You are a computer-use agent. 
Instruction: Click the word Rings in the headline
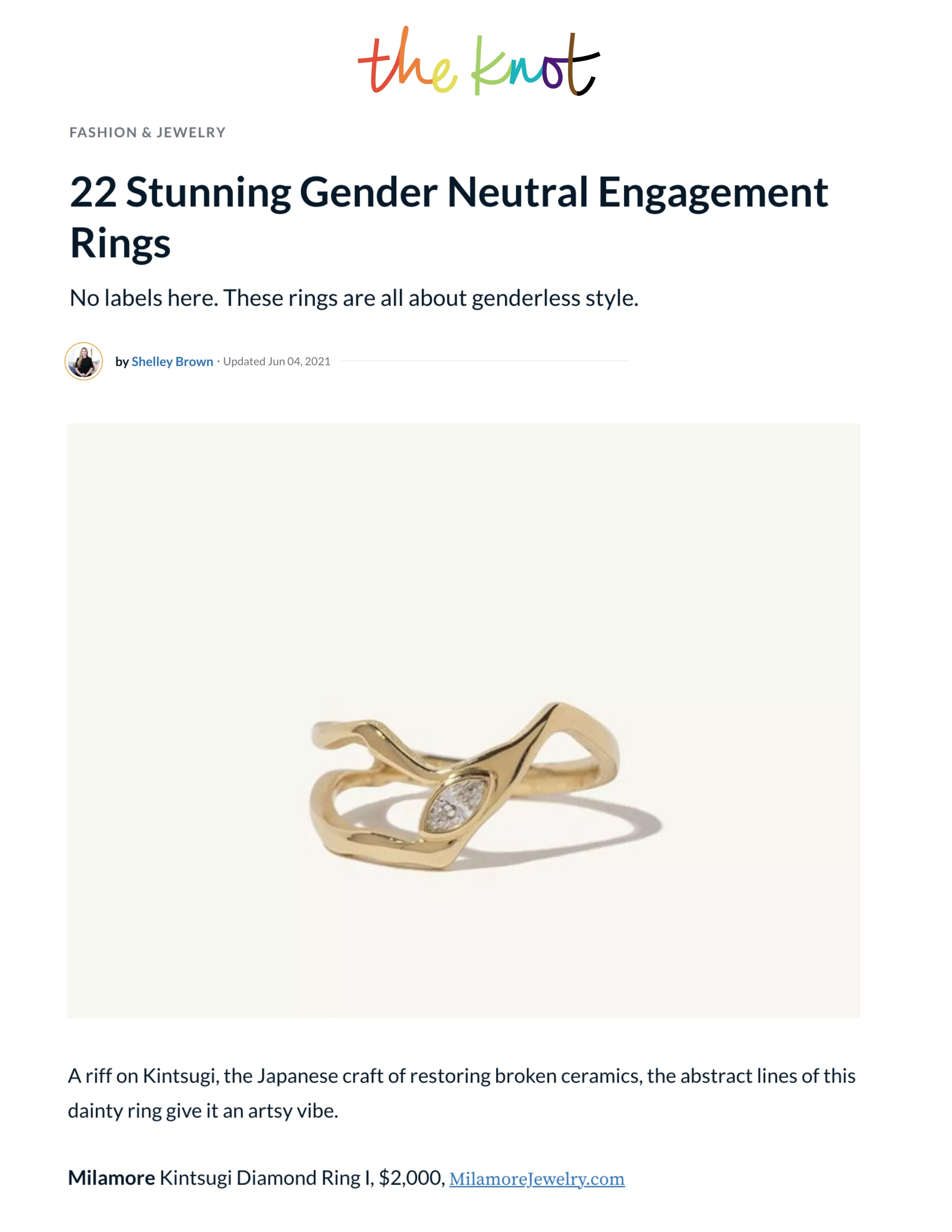tap(120, 244)
